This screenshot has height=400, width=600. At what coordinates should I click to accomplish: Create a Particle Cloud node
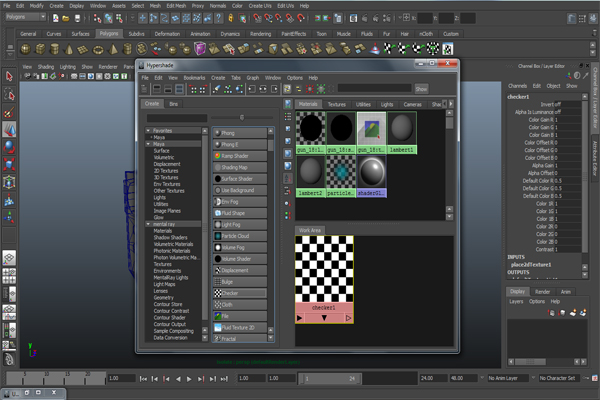[240, 236]
